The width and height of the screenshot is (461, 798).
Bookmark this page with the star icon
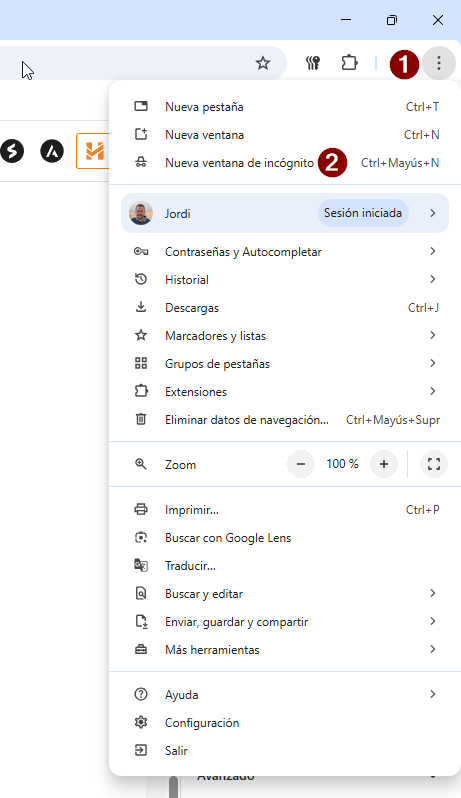[x=263, y=63]
